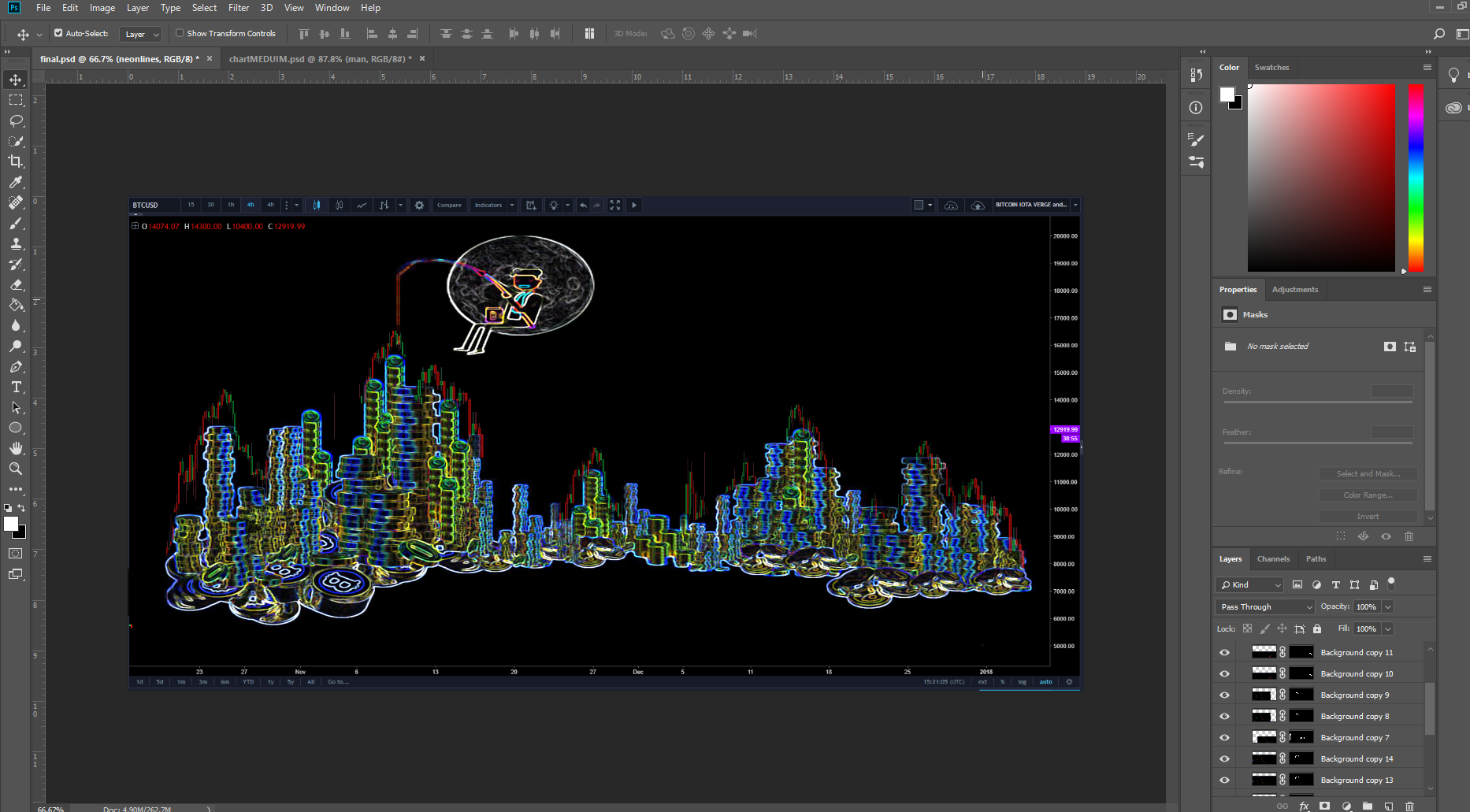The image size is (1470, 812).
Task: Select the Hand tool
Action: (16, 448)
